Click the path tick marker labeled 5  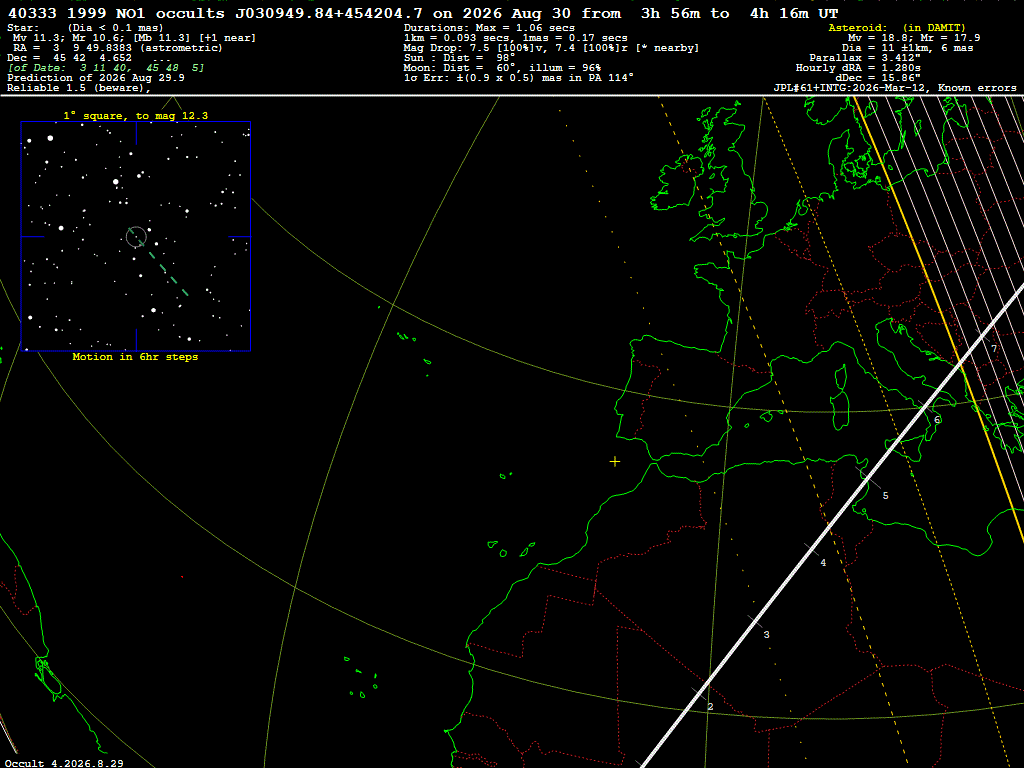coord(886,496)
